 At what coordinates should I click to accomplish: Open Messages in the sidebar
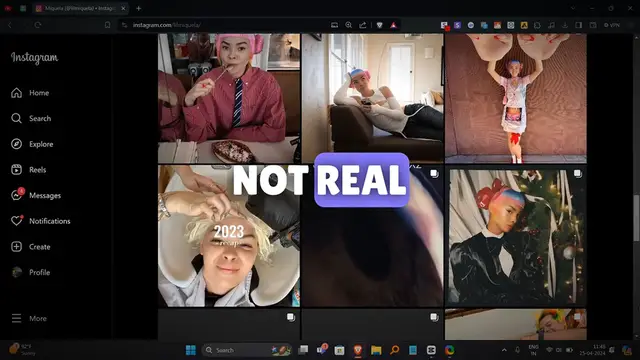click(x=36, y=196)
